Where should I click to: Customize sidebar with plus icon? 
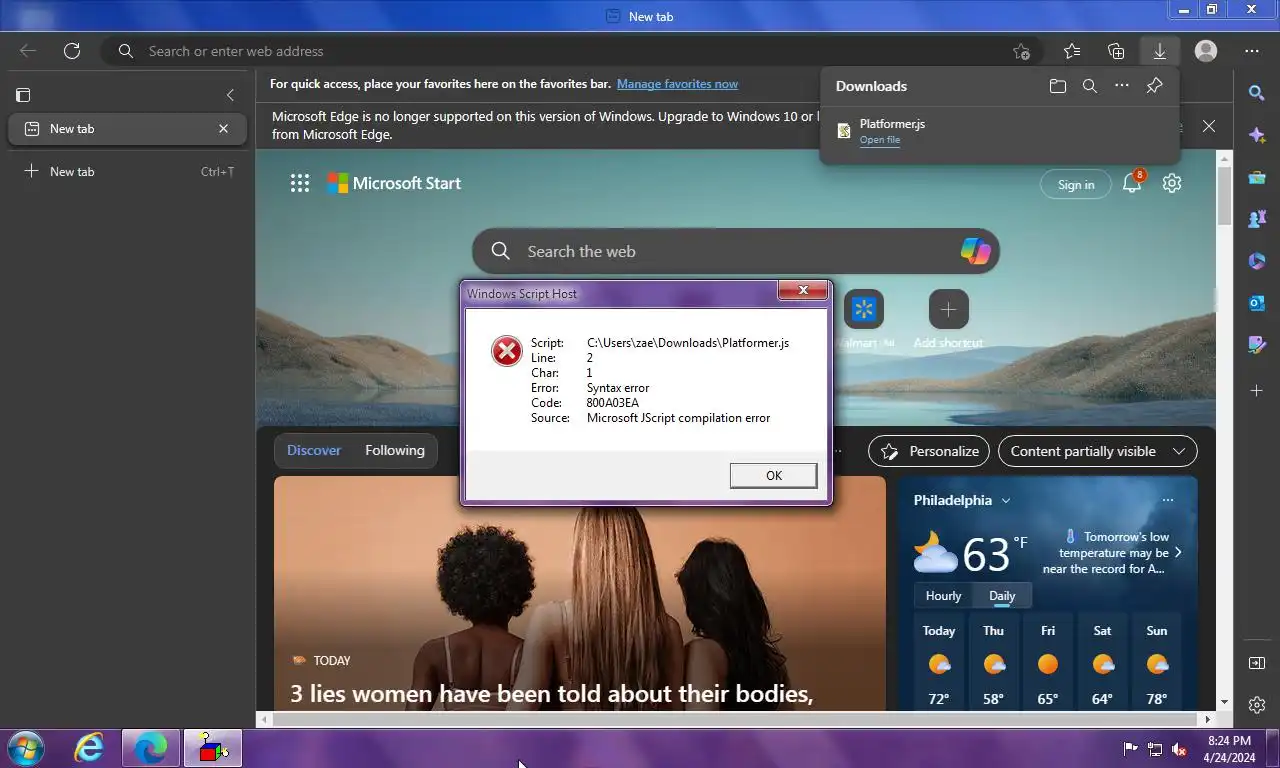[x=1257, y=390]
